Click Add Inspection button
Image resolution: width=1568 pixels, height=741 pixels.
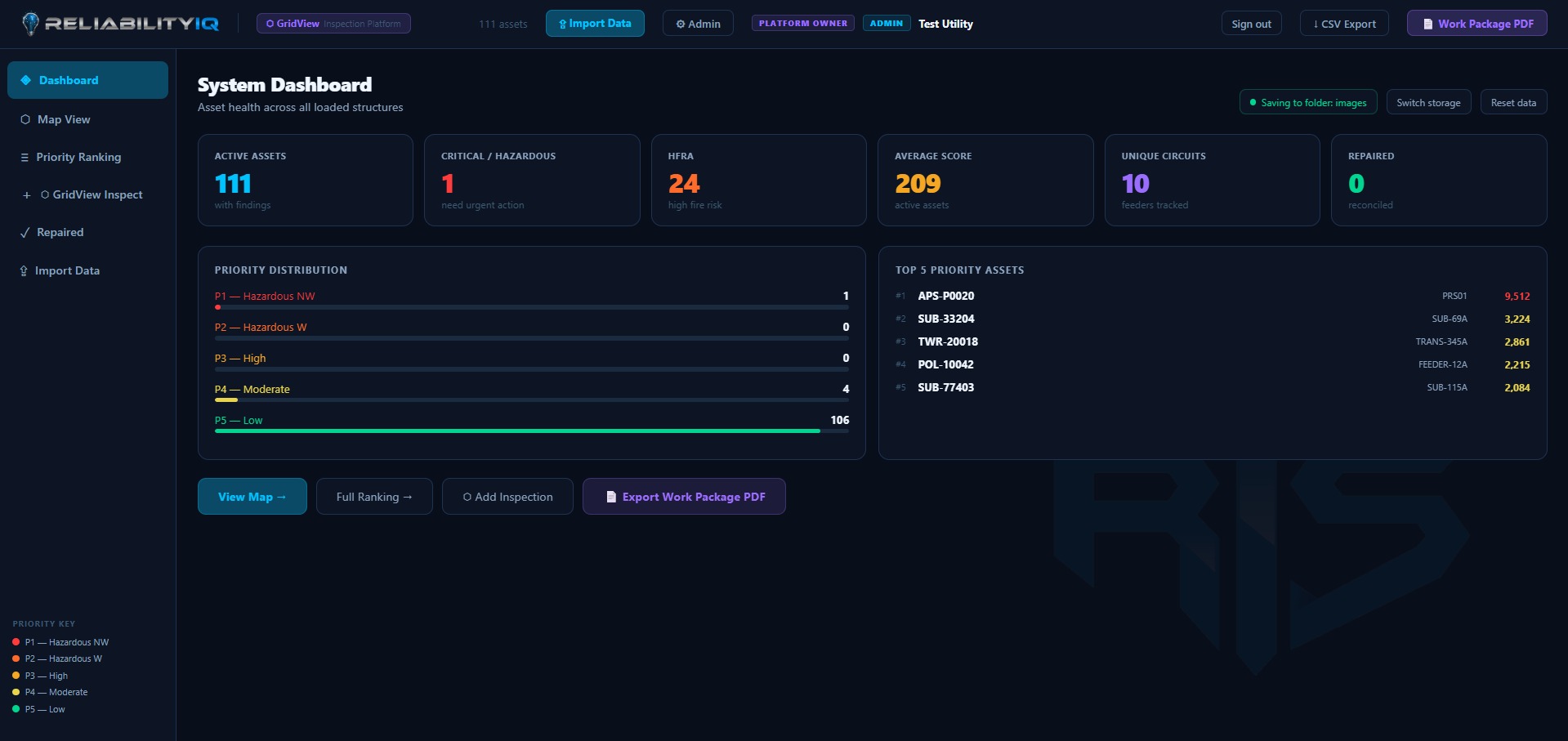[x=507, y=497]
